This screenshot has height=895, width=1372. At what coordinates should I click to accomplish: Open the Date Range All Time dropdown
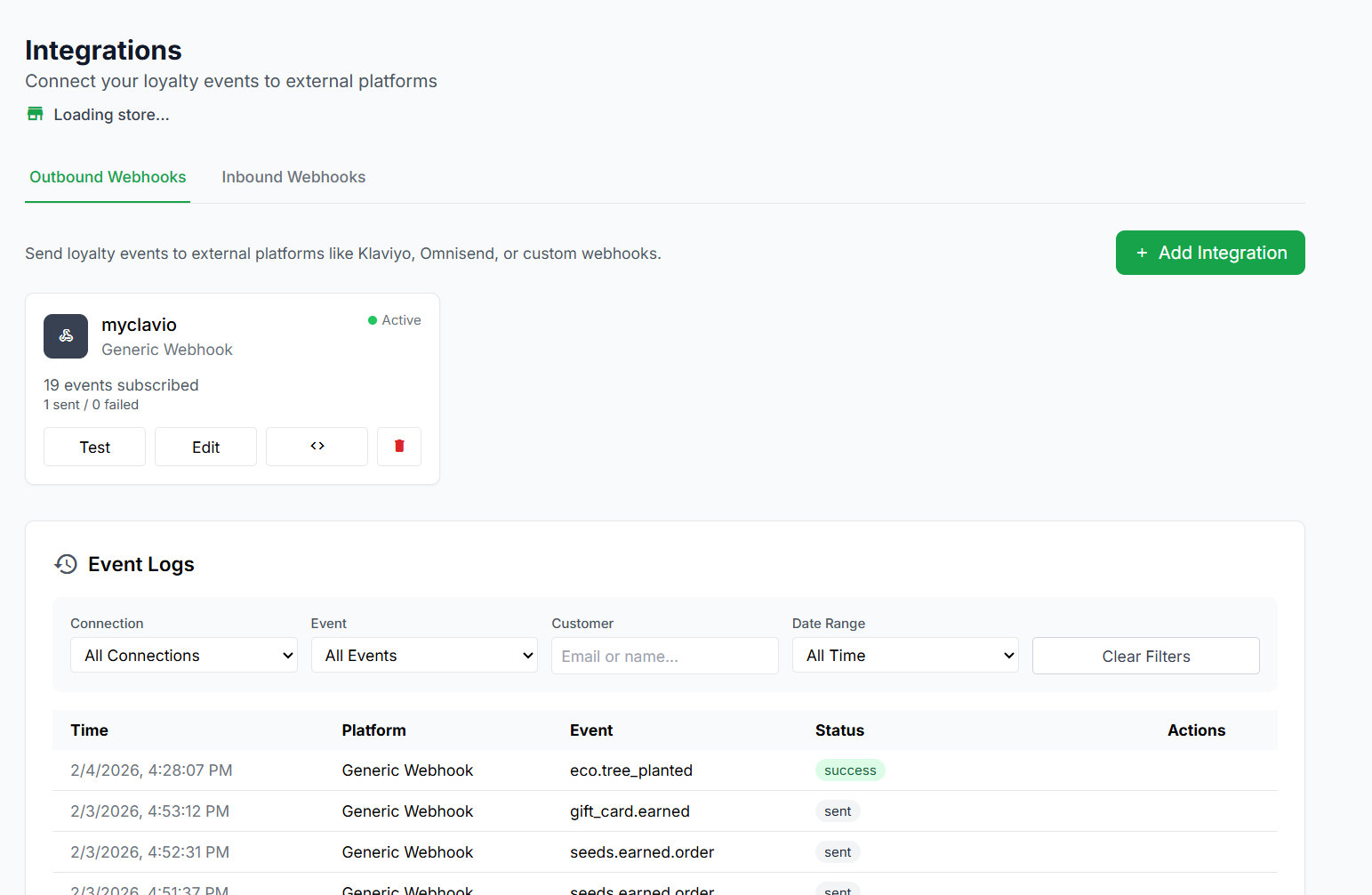coord(905,656)
